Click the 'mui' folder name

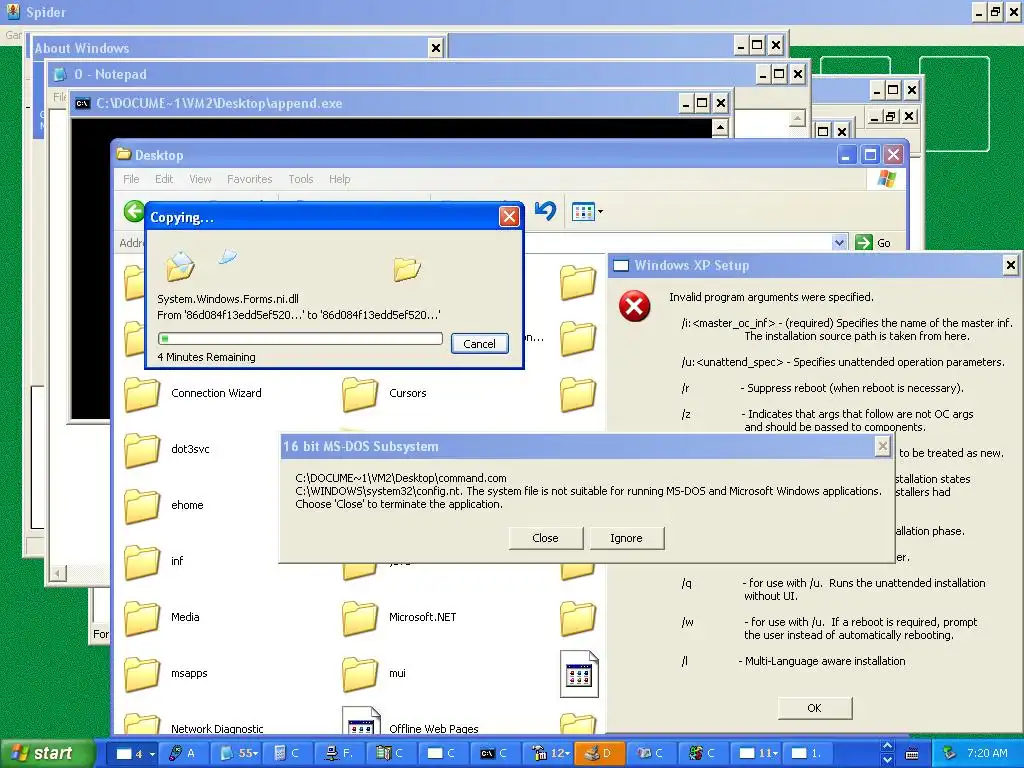(x=397, y=673)
